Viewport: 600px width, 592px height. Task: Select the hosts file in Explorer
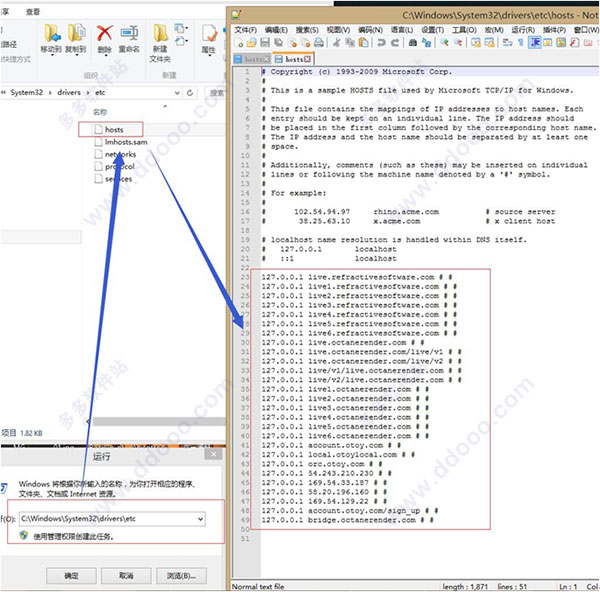pos(114,130)
